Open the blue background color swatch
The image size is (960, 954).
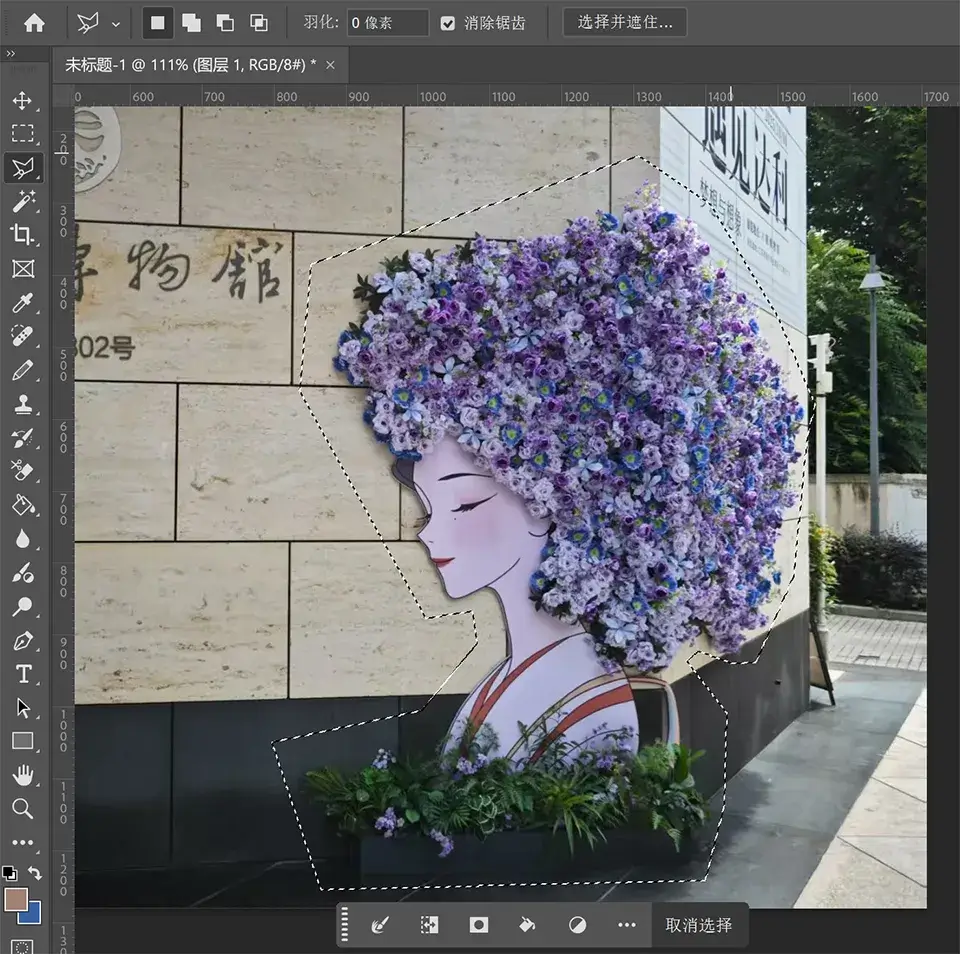click(31, 914)
